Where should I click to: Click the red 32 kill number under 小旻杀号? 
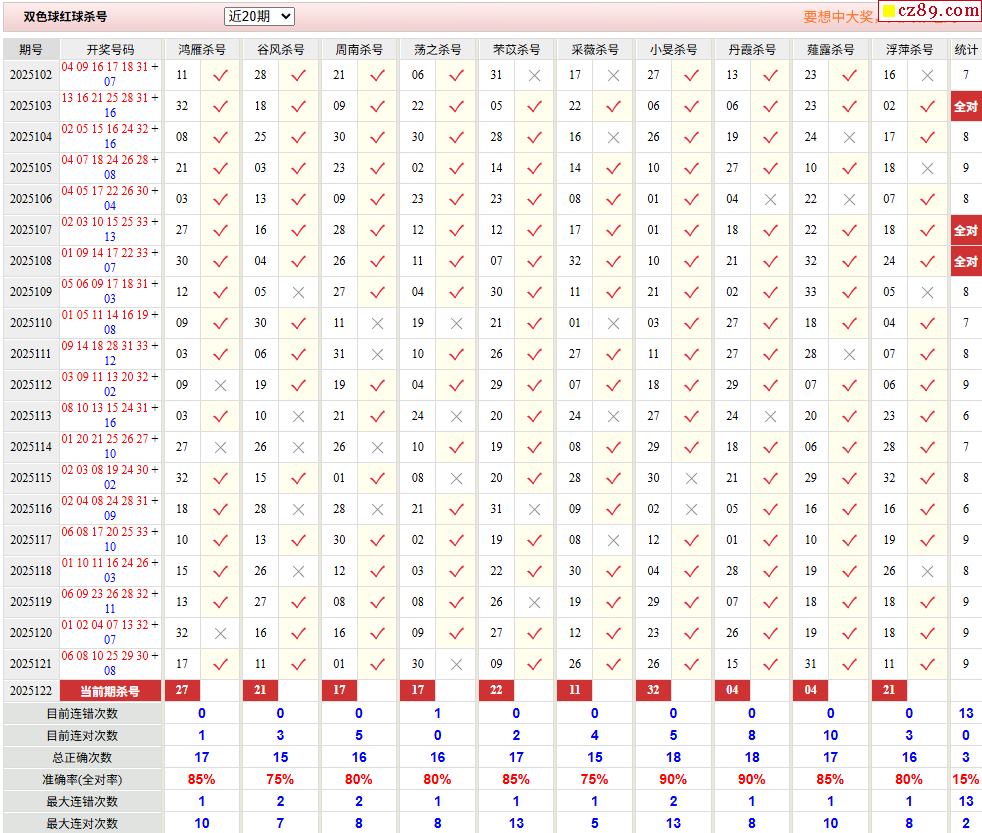[653, 690]
